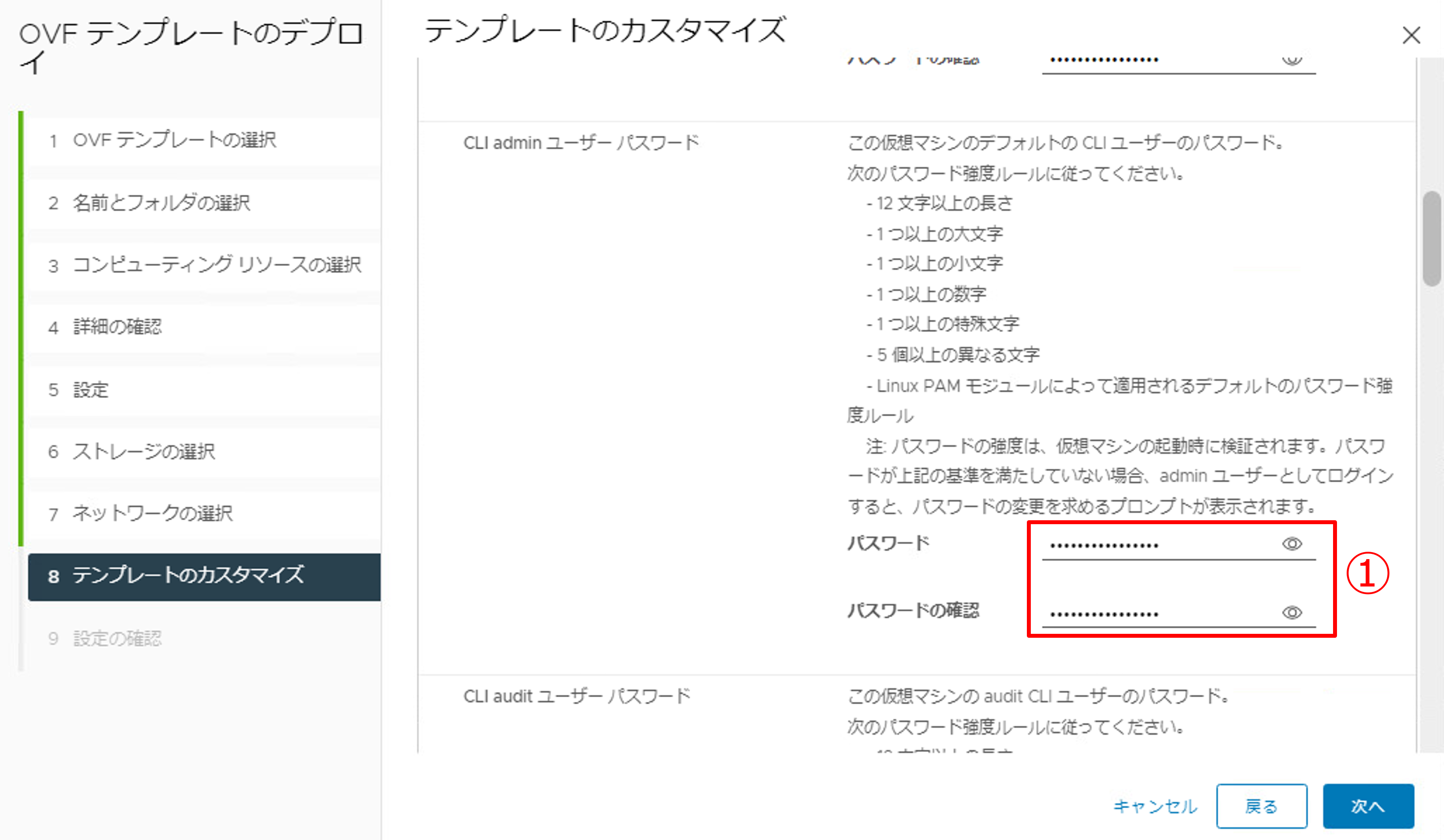The image size is (1444, 840).
Task: Go to step 1 OVF テンプレートの選択
Action: point(174,140)
